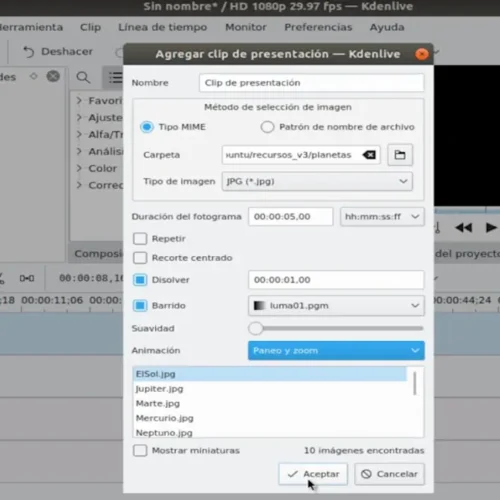Click the play button in the monitor
This screenshot has height=500, width=500.
(x=491, y=228)
